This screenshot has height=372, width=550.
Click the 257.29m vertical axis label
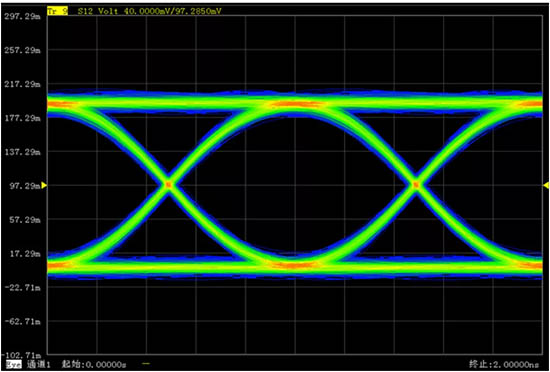click(x=22, y=50)
